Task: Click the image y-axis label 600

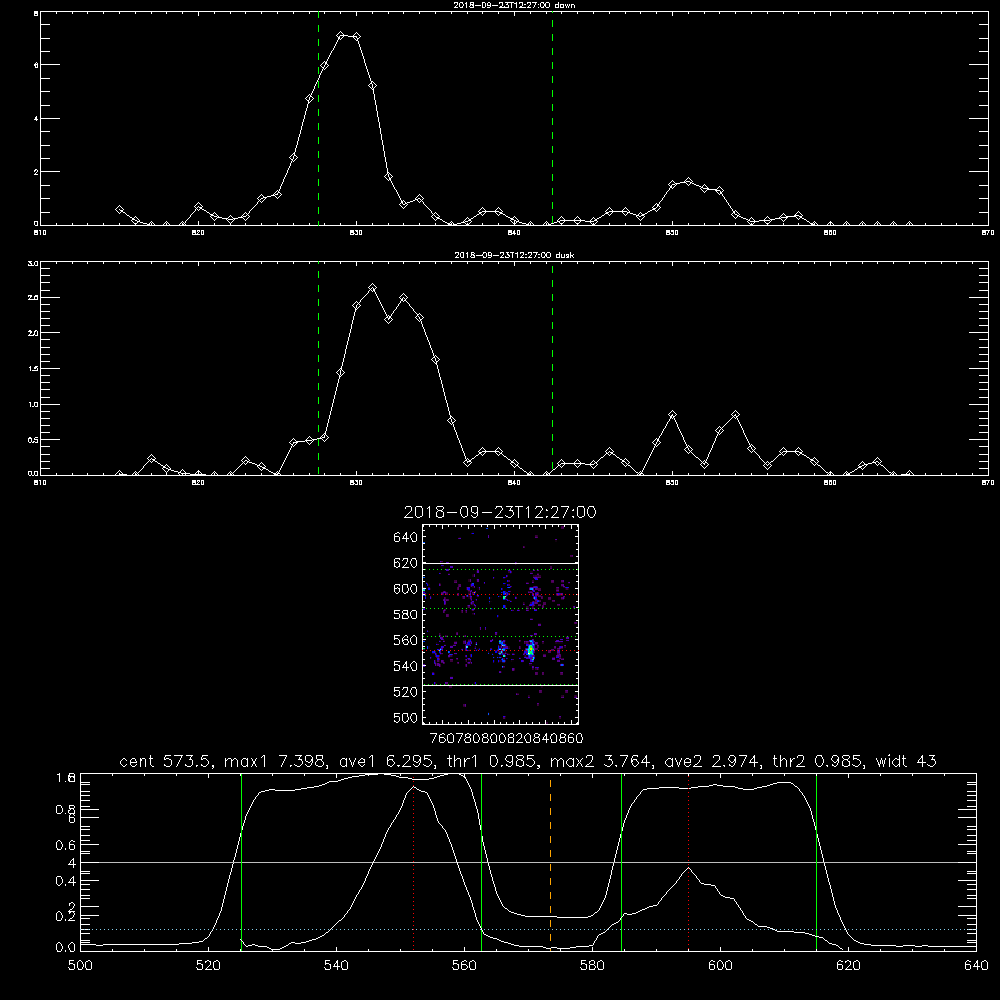Action: [x=406, y=589]
